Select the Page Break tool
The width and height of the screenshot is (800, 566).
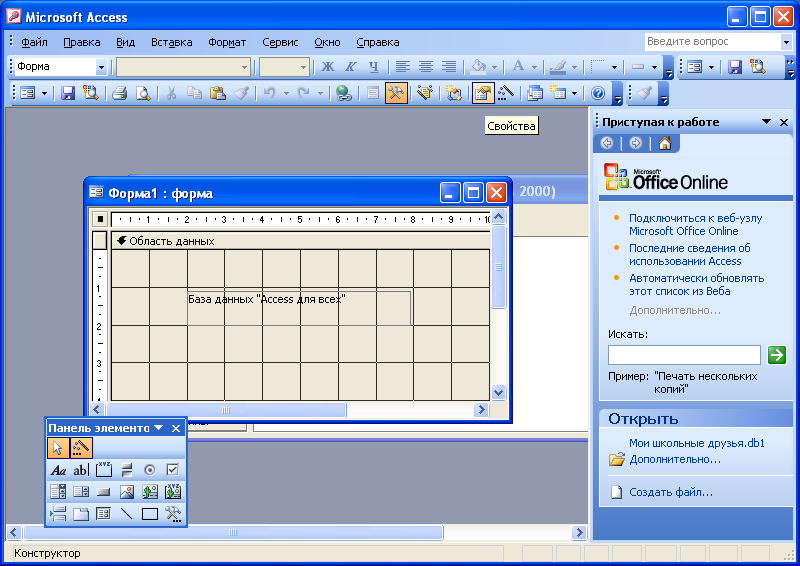pyautogui.click(x=58, y=513)
